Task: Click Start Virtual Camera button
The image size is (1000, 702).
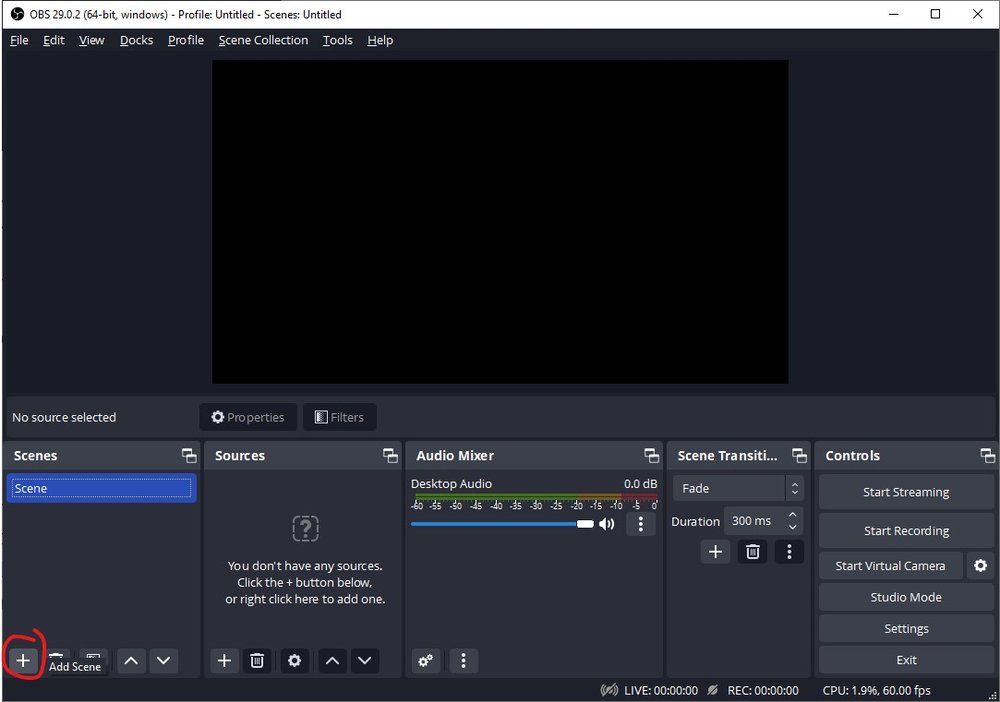Action: (890, 566)
